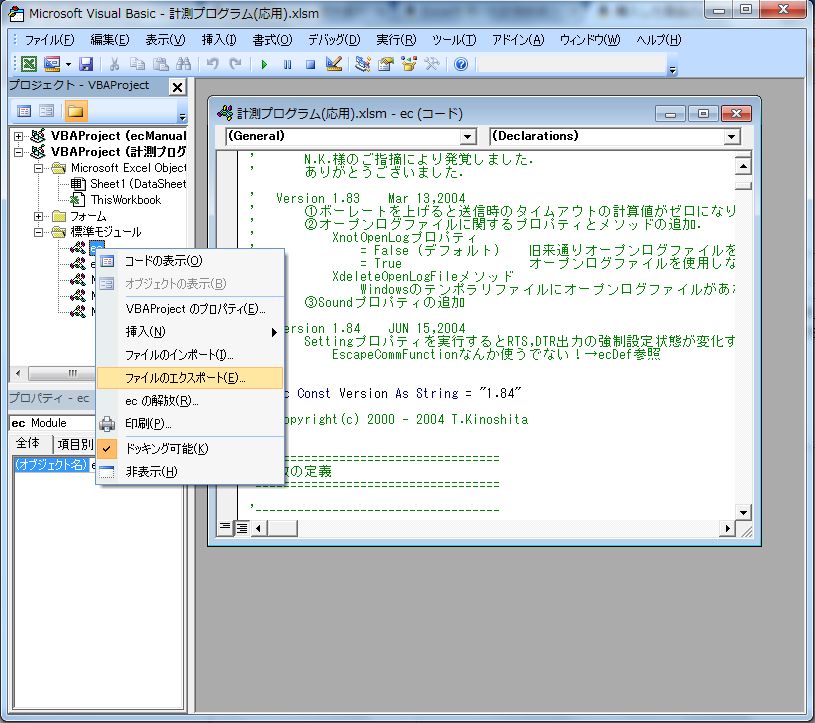This screenshot has height=723, width=815.
Task: Close the プロジェクト - VBAProject panel
Action: [x=177, y=87]
